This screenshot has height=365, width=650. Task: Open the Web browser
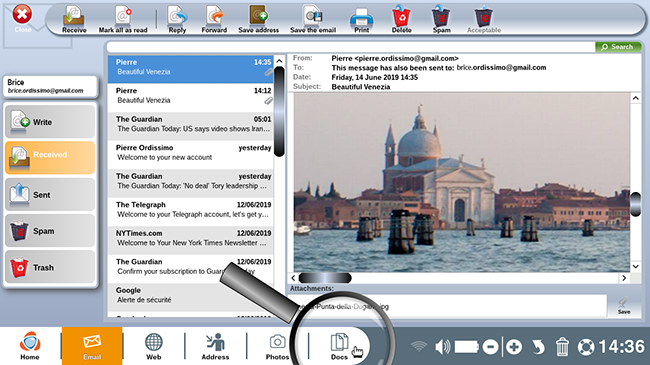[153, 346]
